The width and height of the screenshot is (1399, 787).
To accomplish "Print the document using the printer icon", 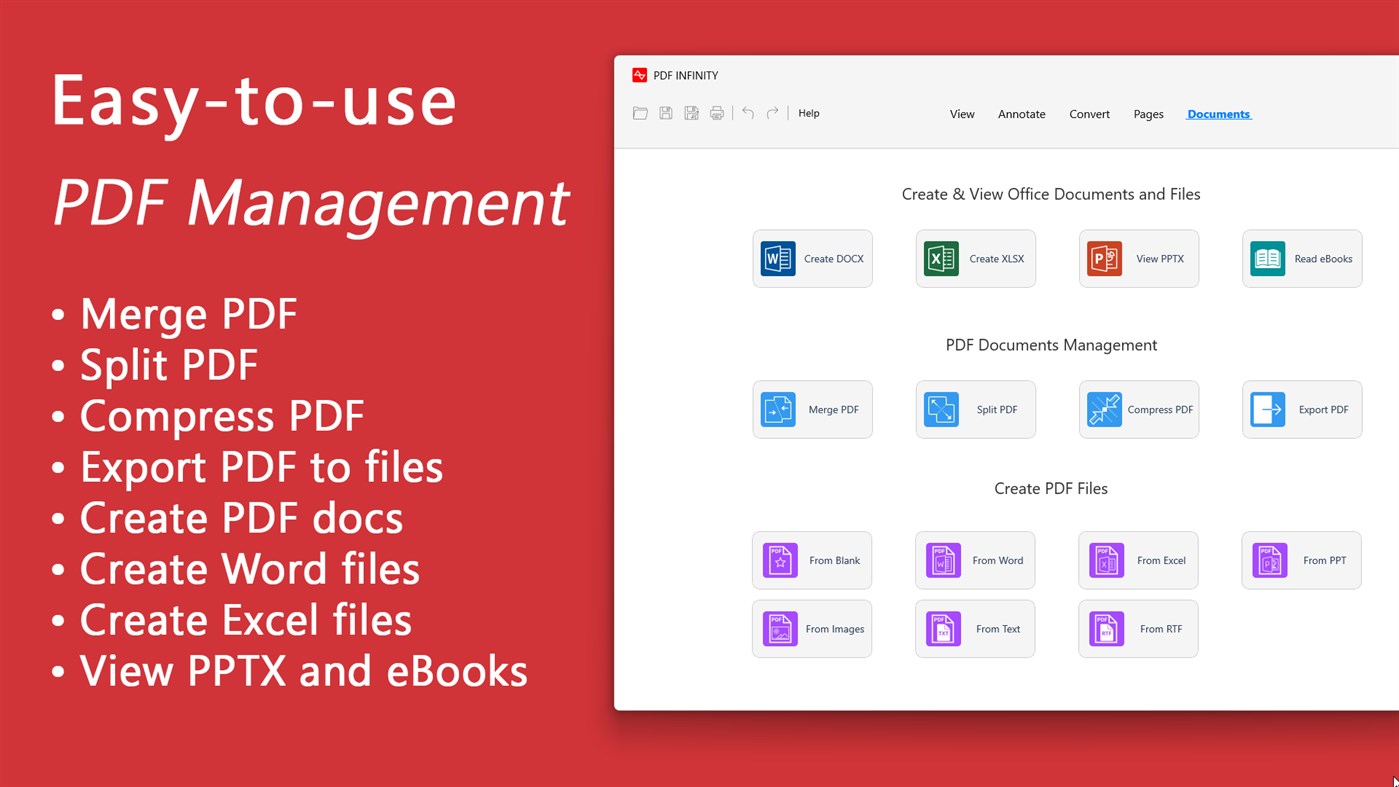I will point(716,113).
